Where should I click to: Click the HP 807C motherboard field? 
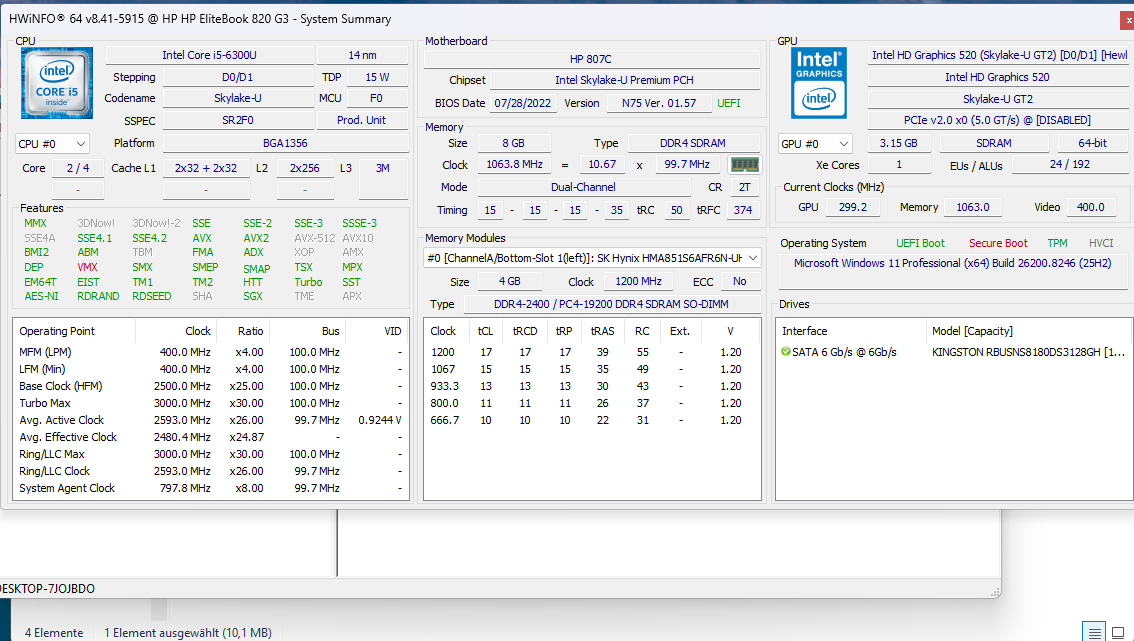click(591, 59)
